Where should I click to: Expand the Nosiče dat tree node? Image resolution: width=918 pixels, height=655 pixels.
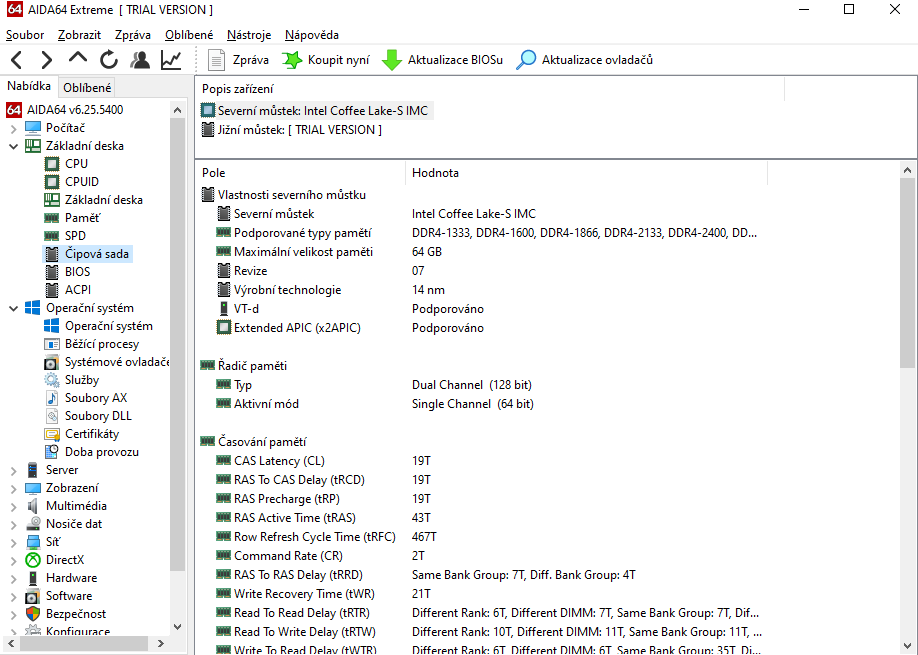[13, 524]
